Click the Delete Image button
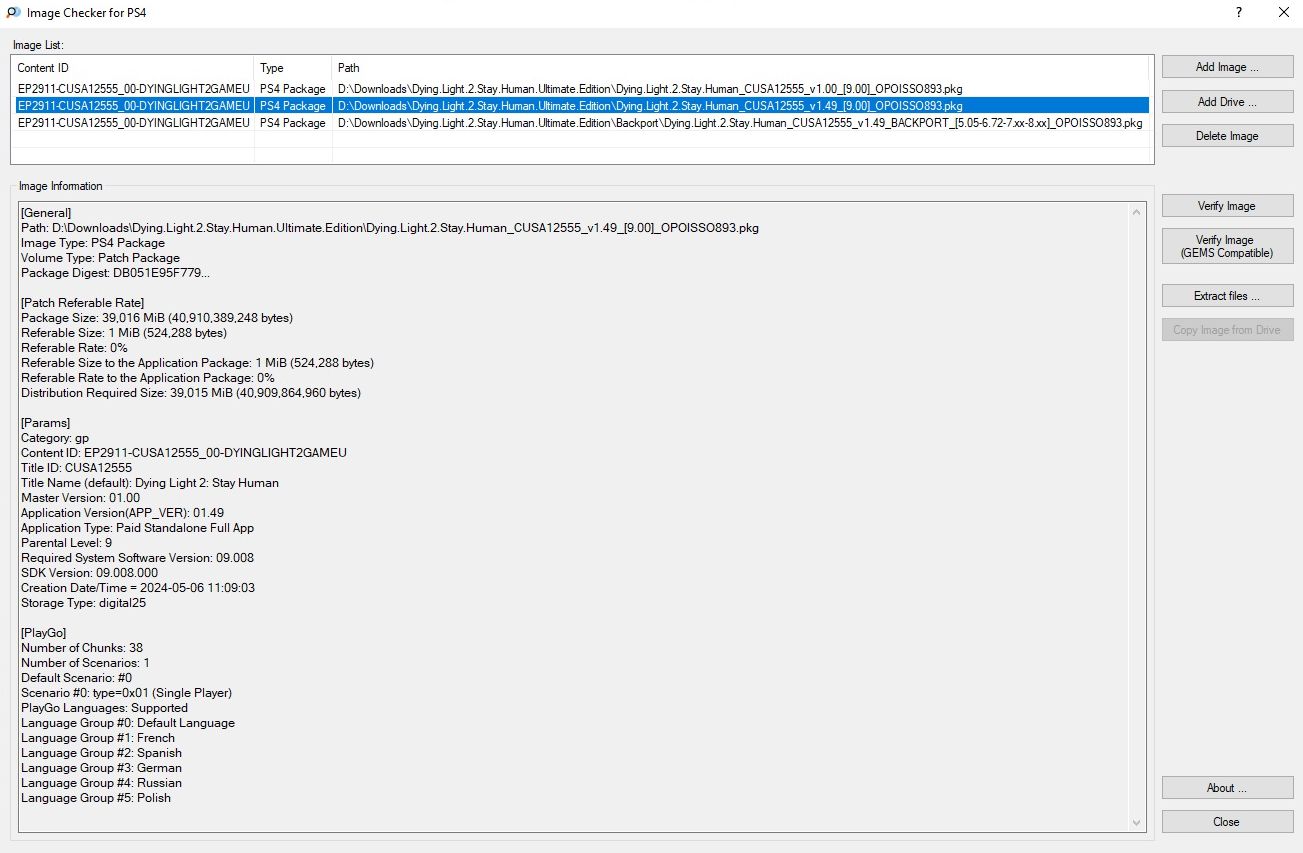The image size is (1303, 853). [x=1227, y=136]
